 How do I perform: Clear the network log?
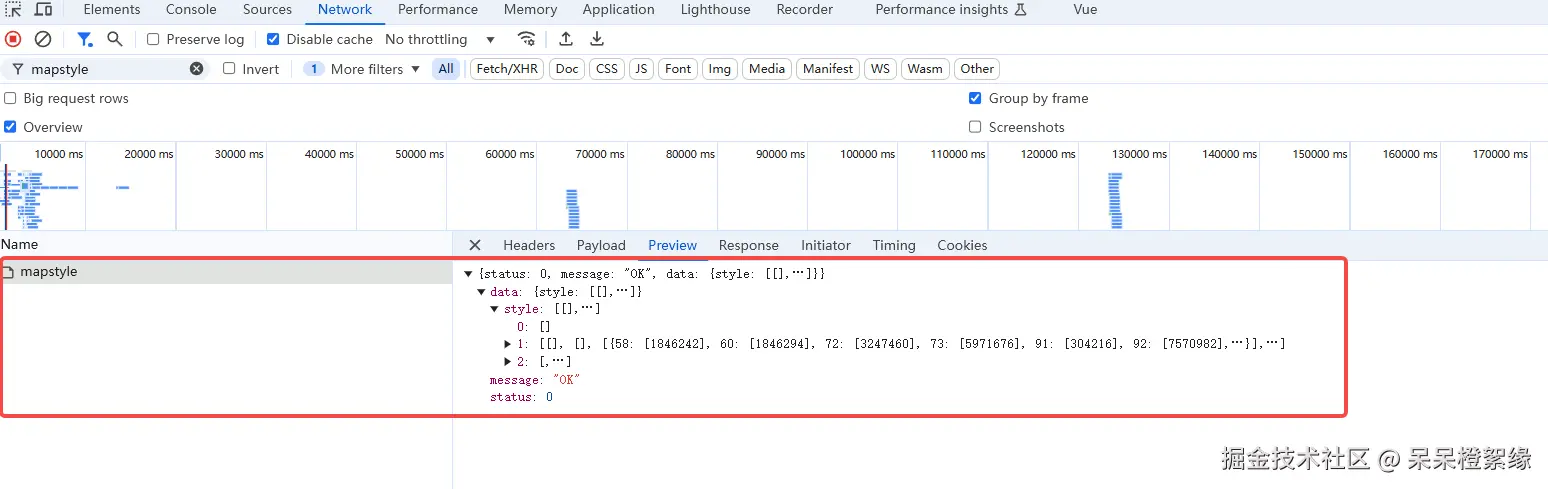pos(43,39)
